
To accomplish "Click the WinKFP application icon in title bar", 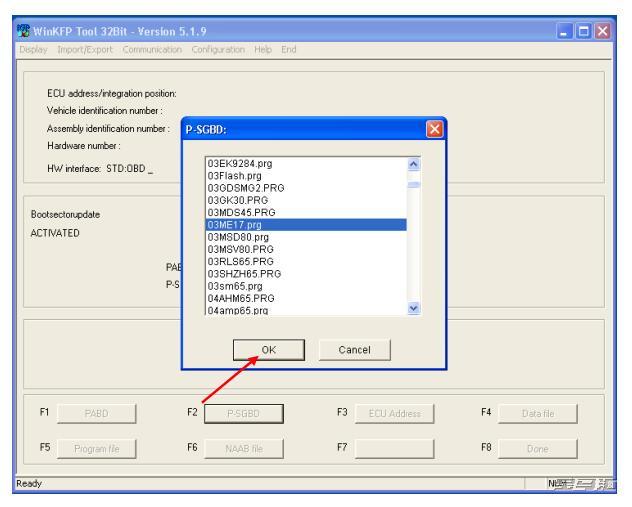I will [x=23, y=31].
